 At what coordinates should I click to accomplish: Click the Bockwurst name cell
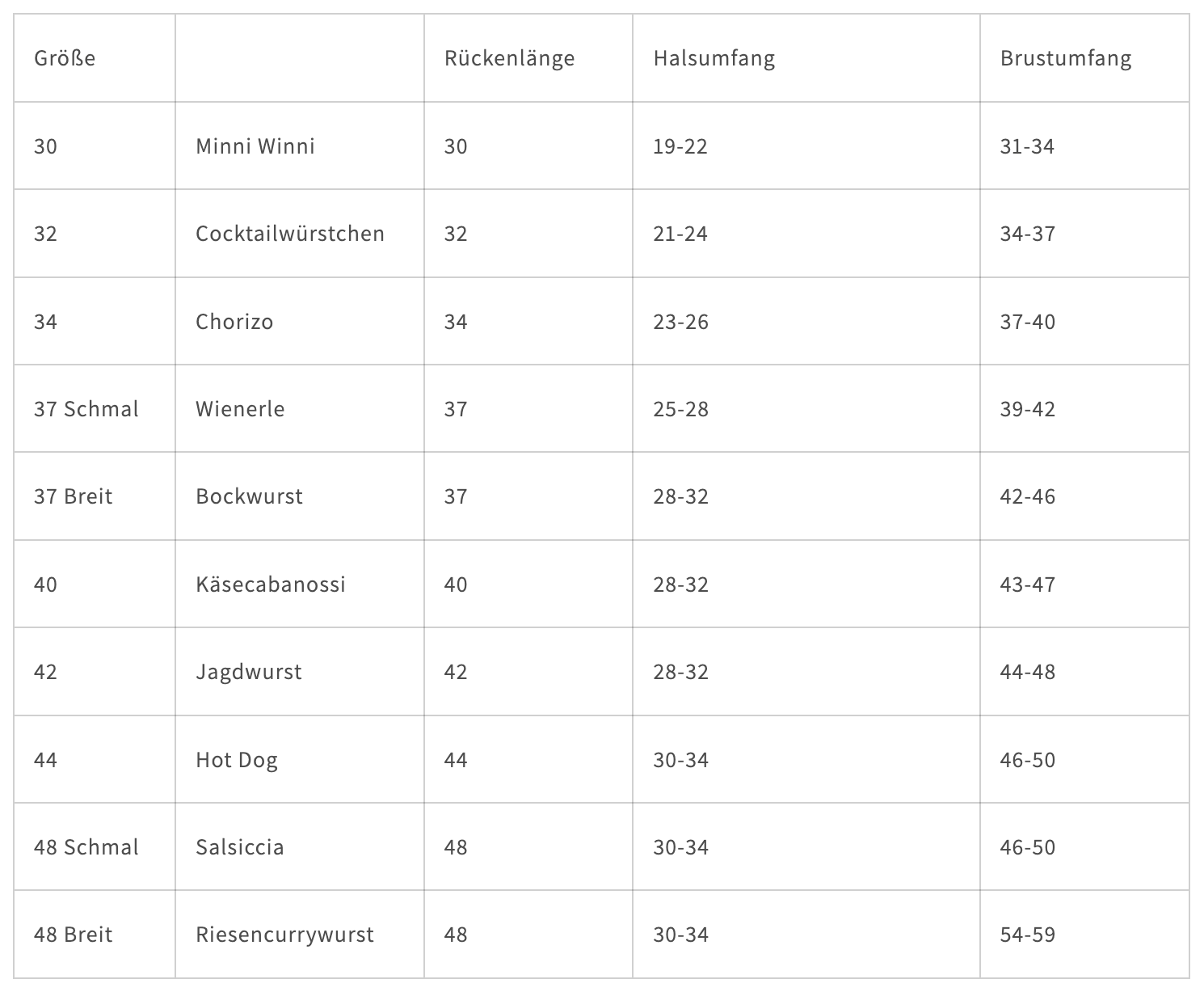(x=300, y=496)
